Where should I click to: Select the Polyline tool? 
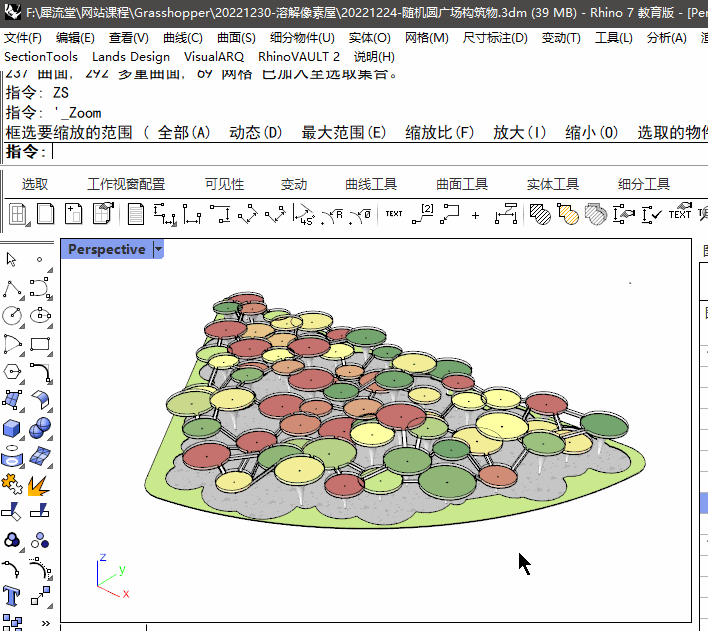tap(12, 289)
